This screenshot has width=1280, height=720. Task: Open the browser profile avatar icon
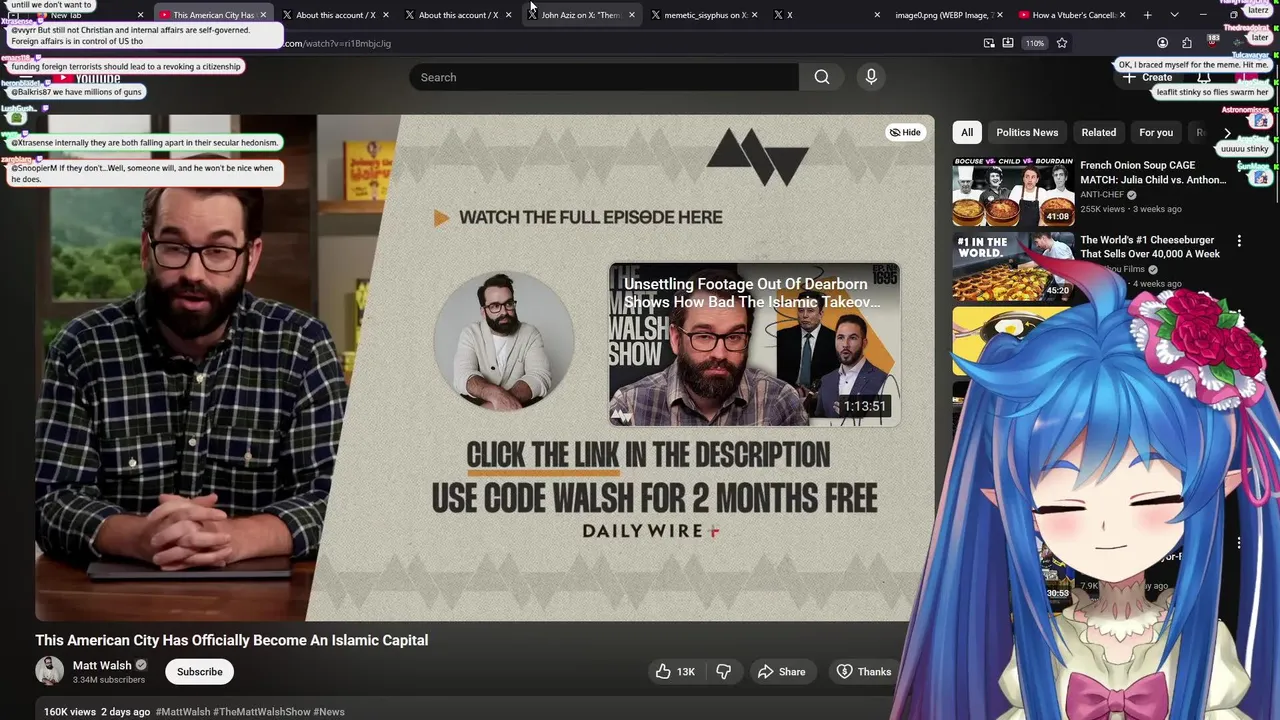click(x=1162, y=43)
